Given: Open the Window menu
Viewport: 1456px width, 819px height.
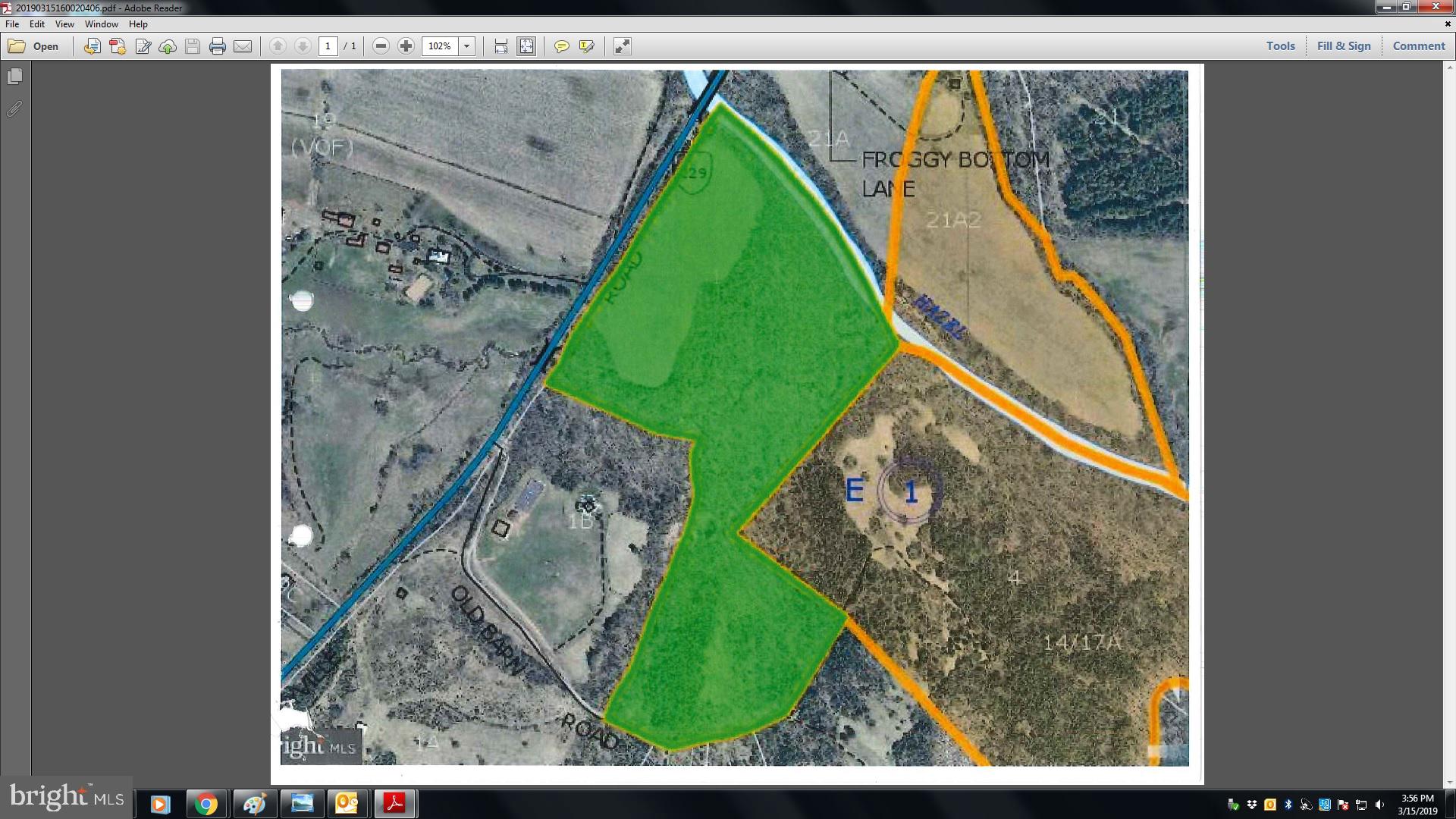Looking at the screenshot, I should tap(101, 24).
